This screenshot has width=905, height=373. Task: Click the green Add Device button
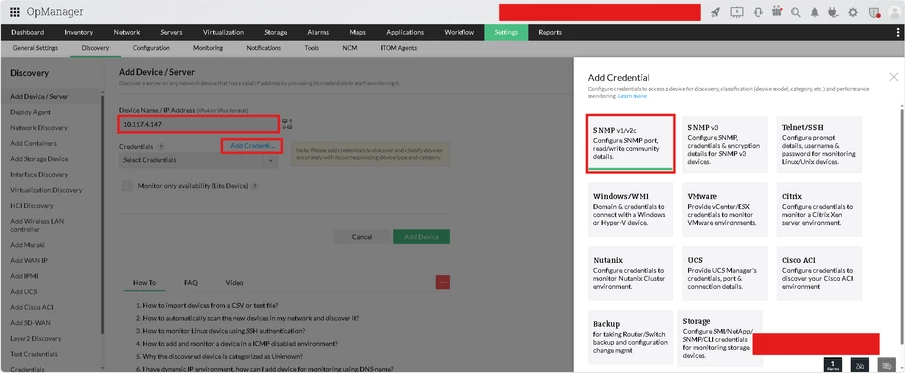point(421,237)
